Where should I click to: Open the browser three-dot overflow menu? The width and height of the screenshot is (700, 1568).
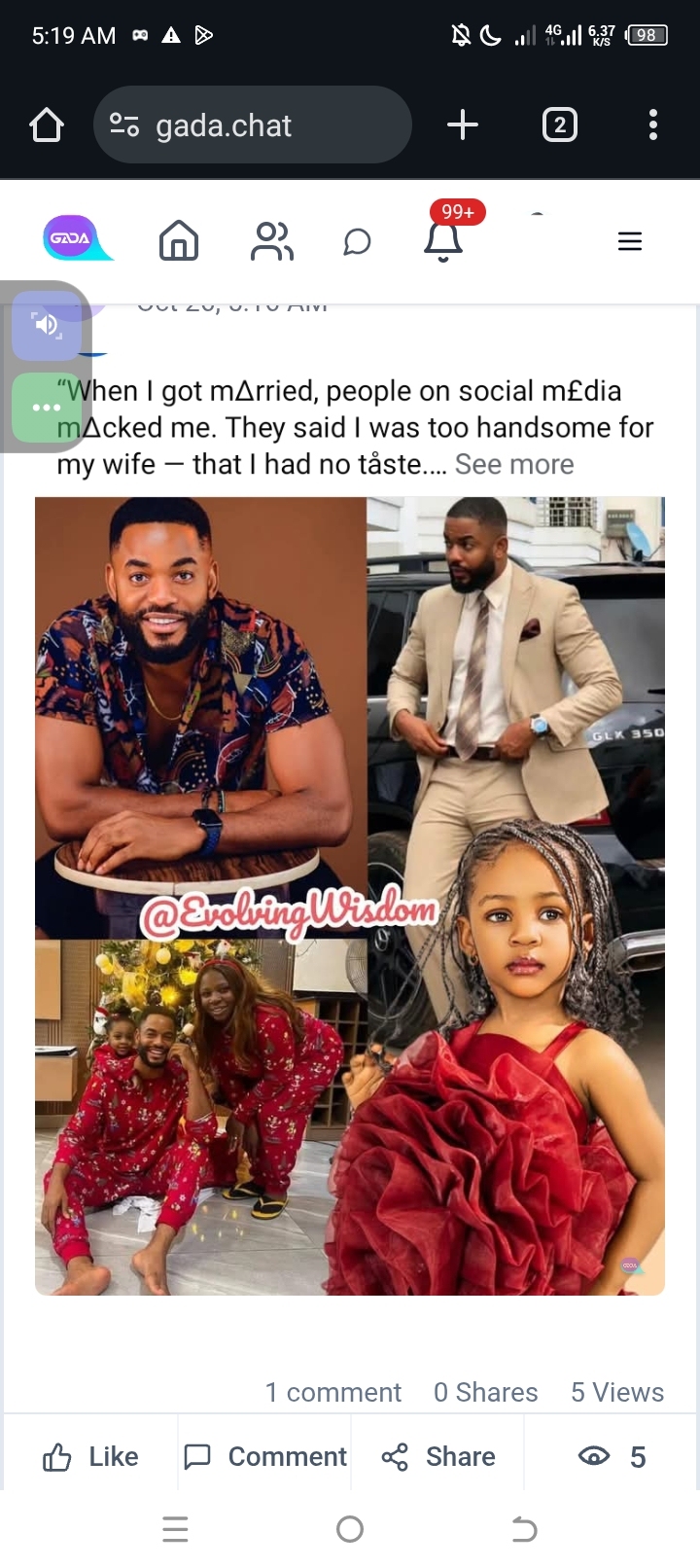[x=653, y=125]
